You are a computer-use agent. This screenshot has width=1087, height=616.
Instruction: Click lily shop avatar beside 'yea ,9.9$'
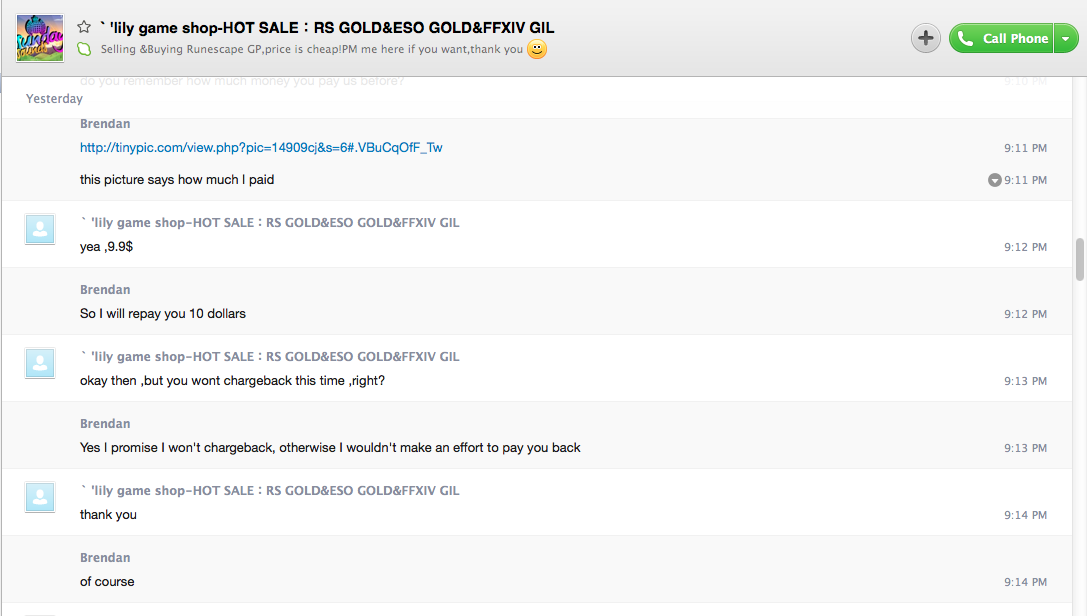40,229
